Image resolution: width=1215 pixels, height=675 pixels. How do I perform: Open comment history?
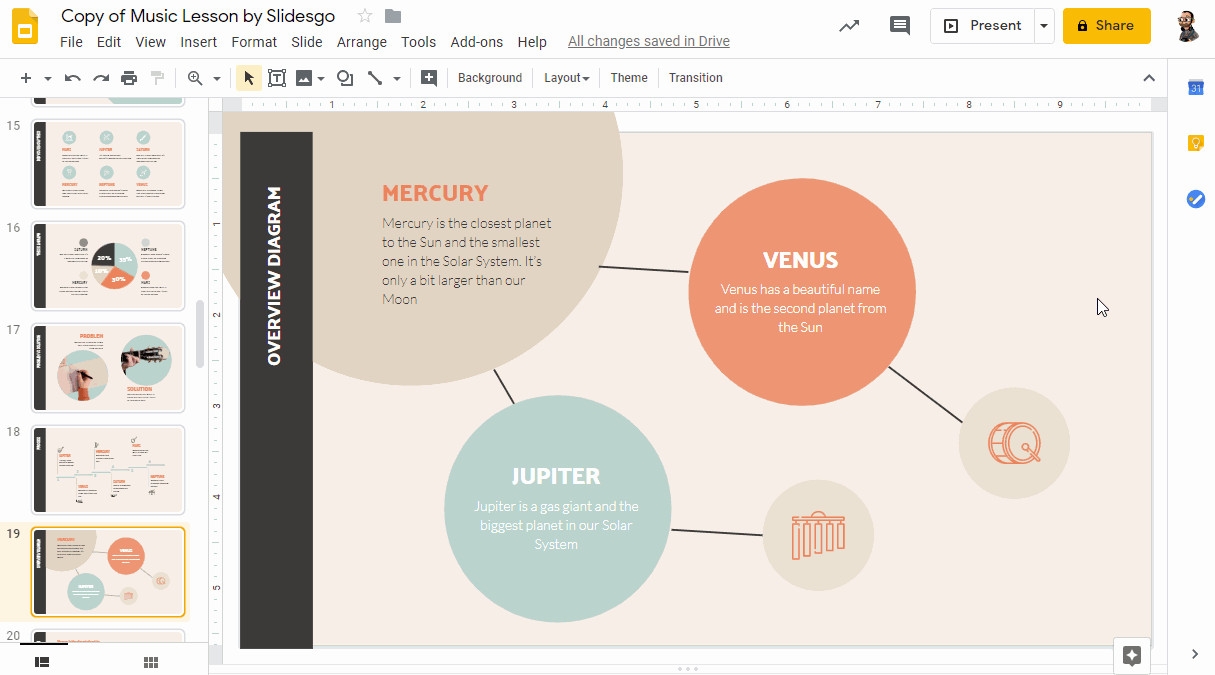[x=900, y=26]
